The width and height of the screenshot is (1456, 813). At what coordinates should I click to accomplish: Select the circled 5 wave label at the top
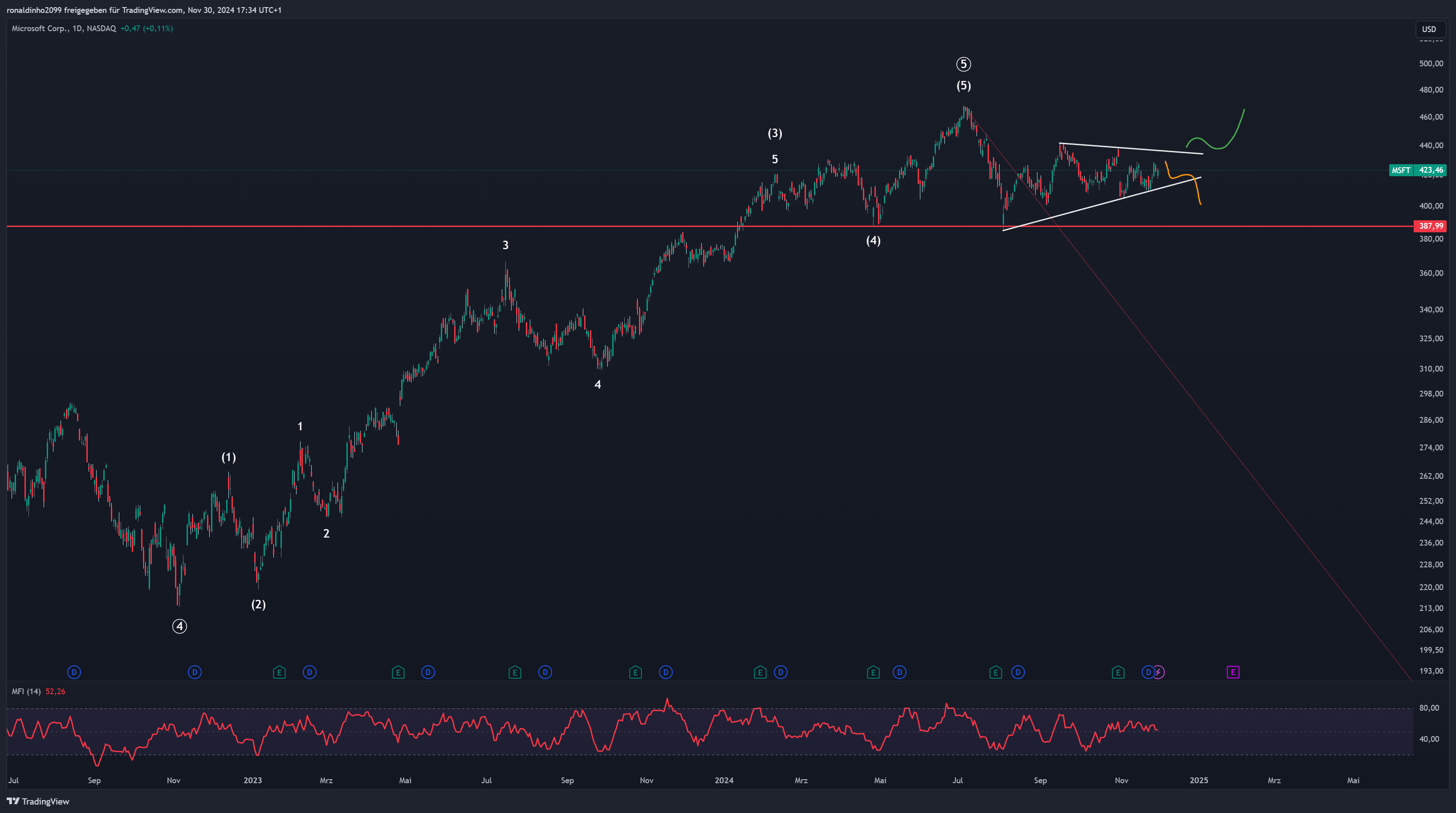964,65
